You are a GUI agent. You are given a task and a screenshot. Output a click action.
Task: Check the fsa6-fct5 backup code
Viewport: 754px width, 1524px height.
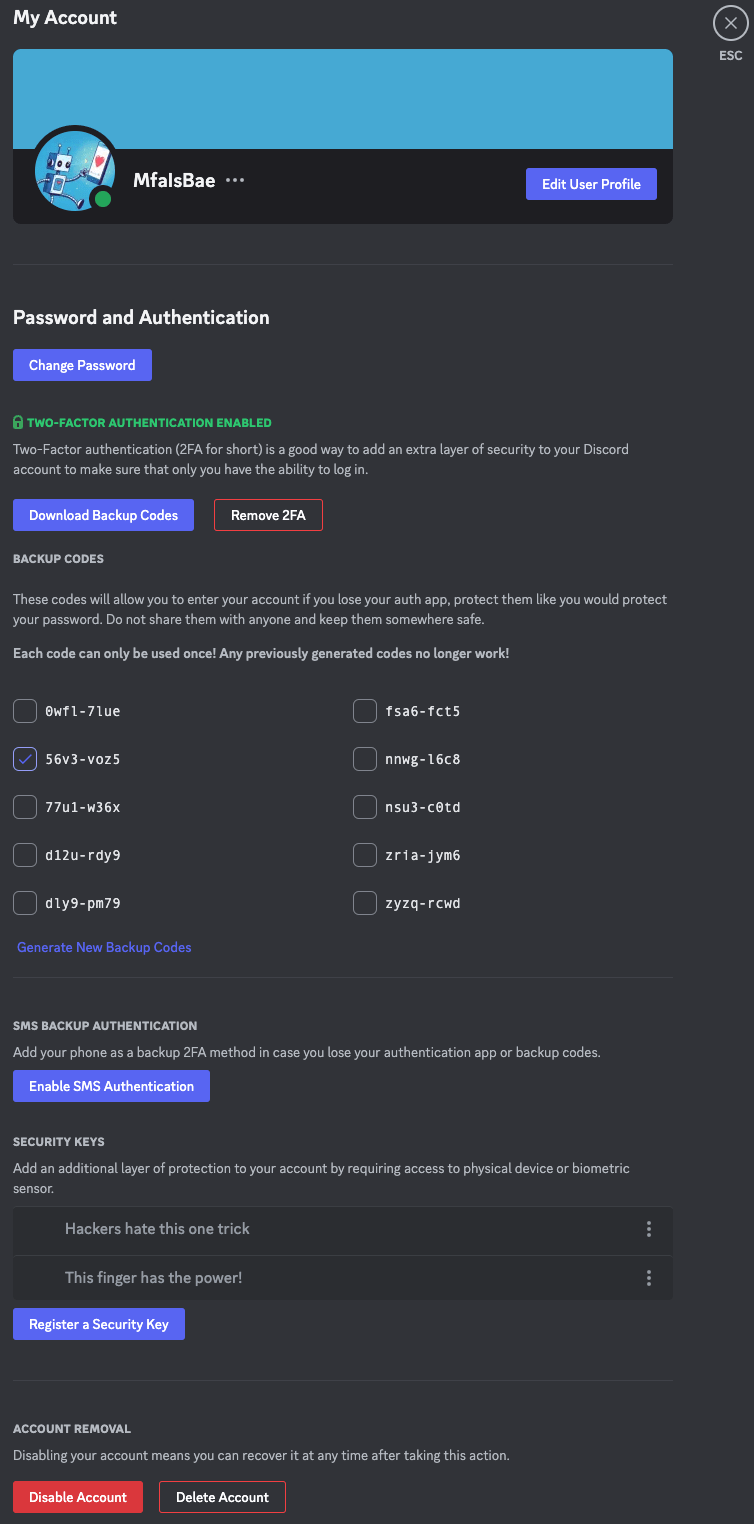point(365,711)
